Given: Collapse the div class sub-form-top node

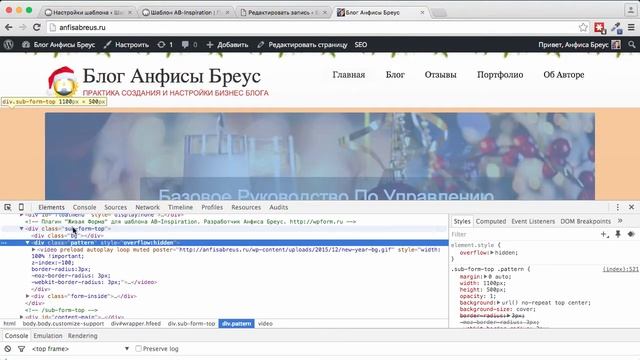Looking at the screenshot, I should pyautogui.click(x=21, y=229).
